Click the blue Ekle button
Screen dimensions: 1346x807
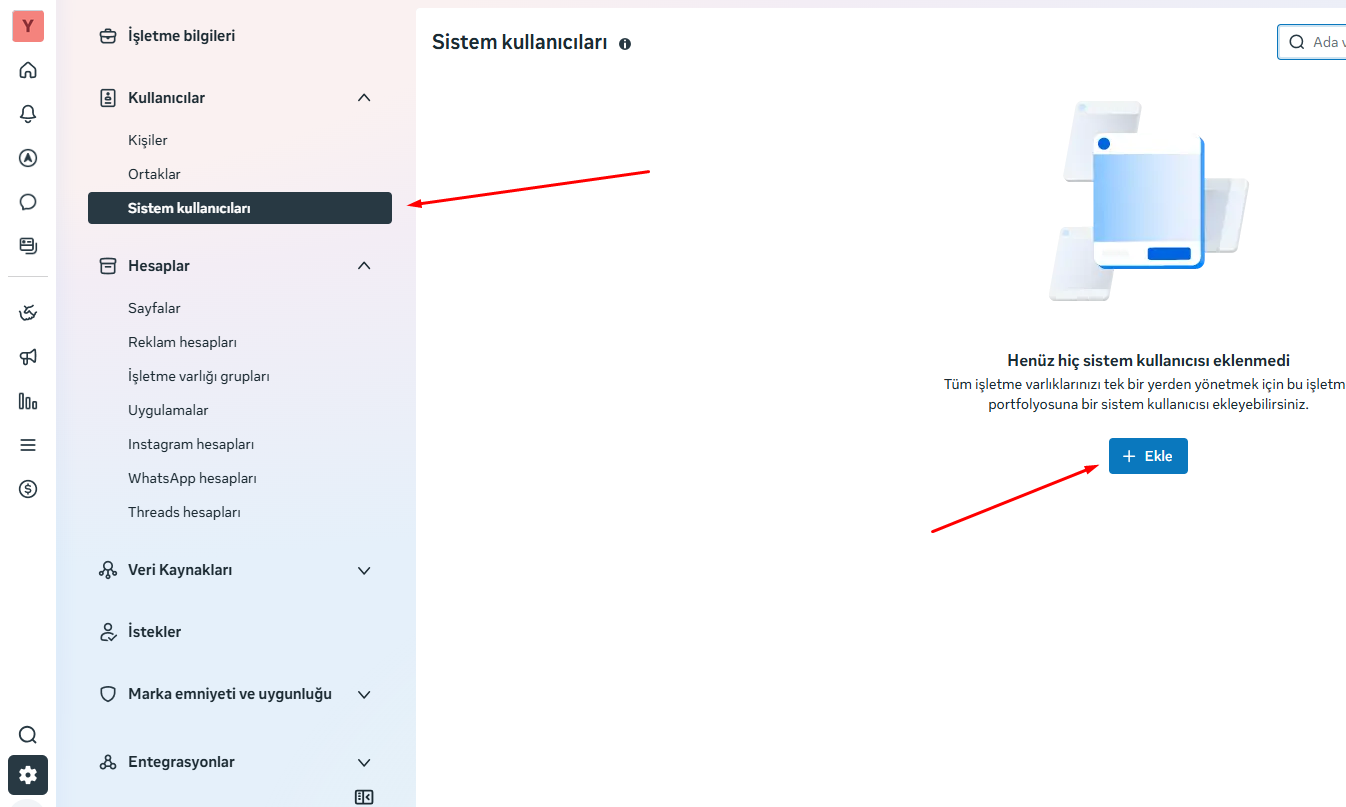click(1148, 456)
